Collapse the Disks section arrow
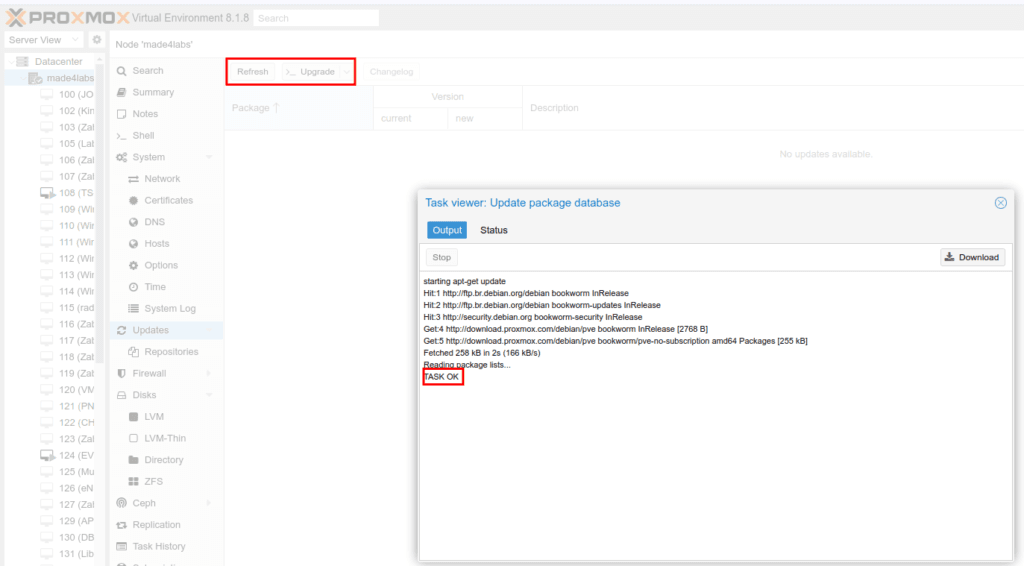This screenshot has height=566, width=1024. point(209,395)
